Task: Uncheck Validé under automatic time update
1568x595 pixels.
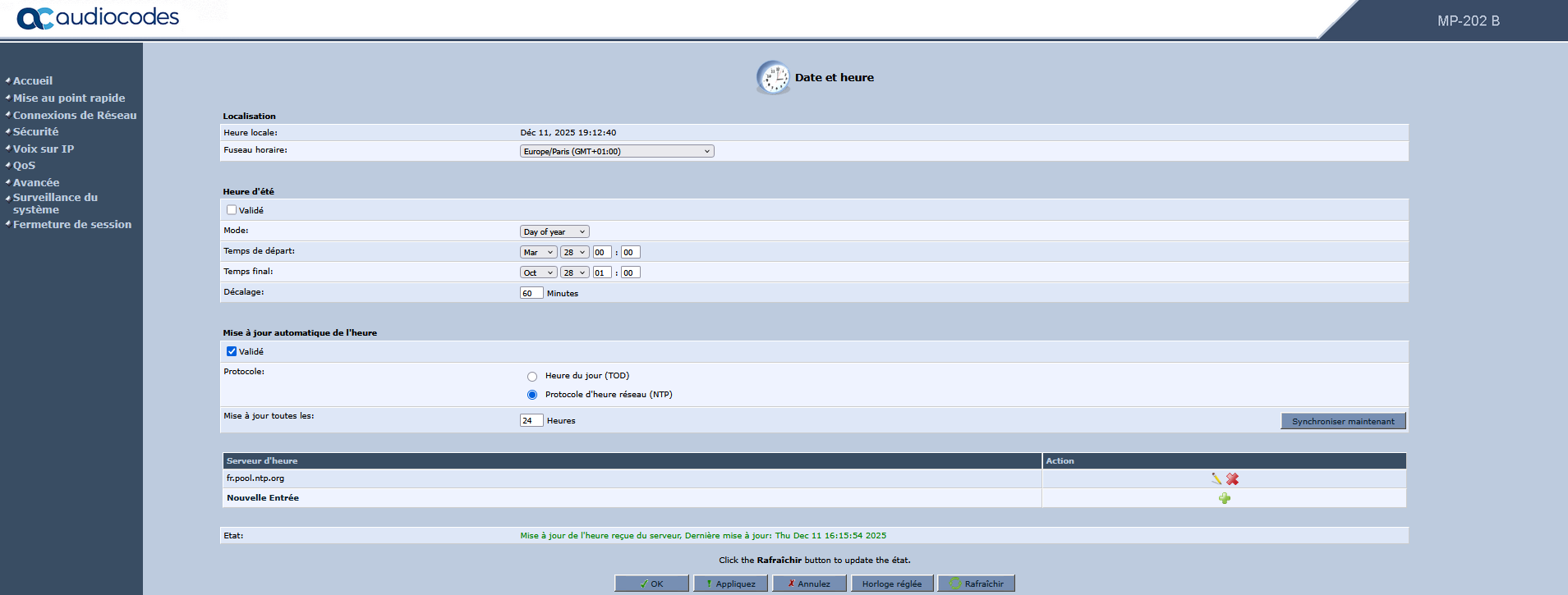Action: click(x=232, y=351)
